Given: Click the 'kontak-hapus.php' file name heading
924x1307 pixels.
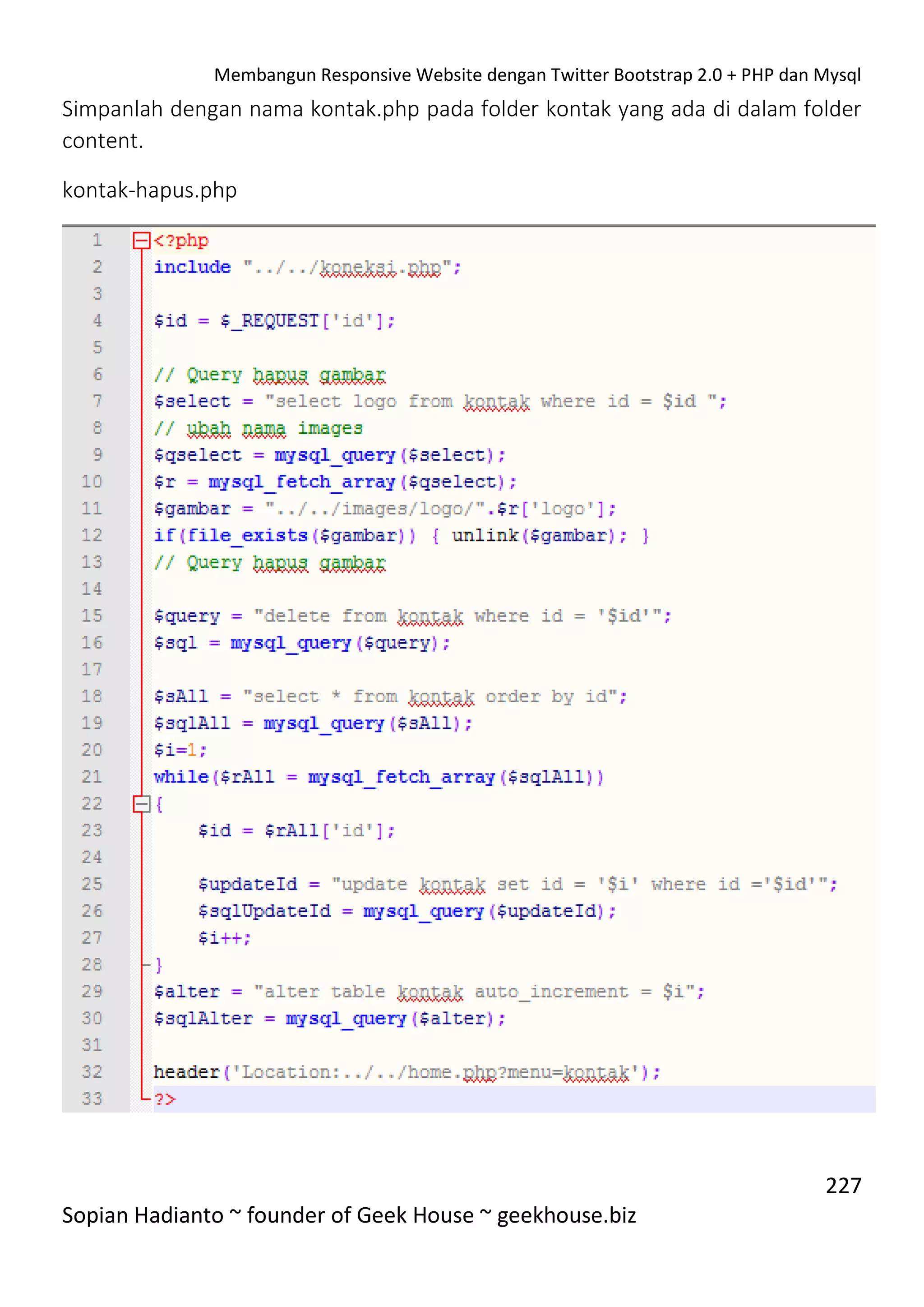Looking at the screenshot, I should [x=150, y=190].
